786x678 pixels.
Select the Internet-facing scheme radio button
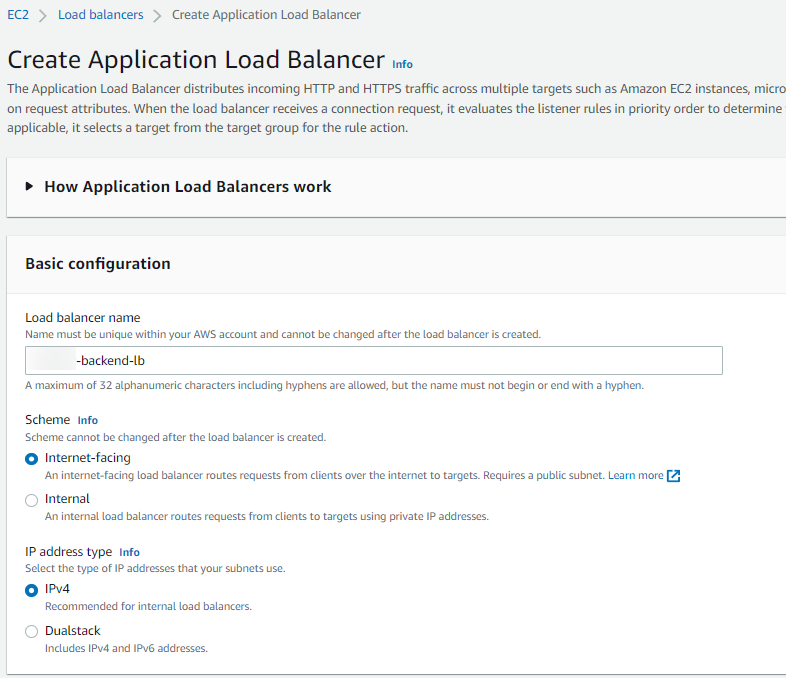coord(32,459)
